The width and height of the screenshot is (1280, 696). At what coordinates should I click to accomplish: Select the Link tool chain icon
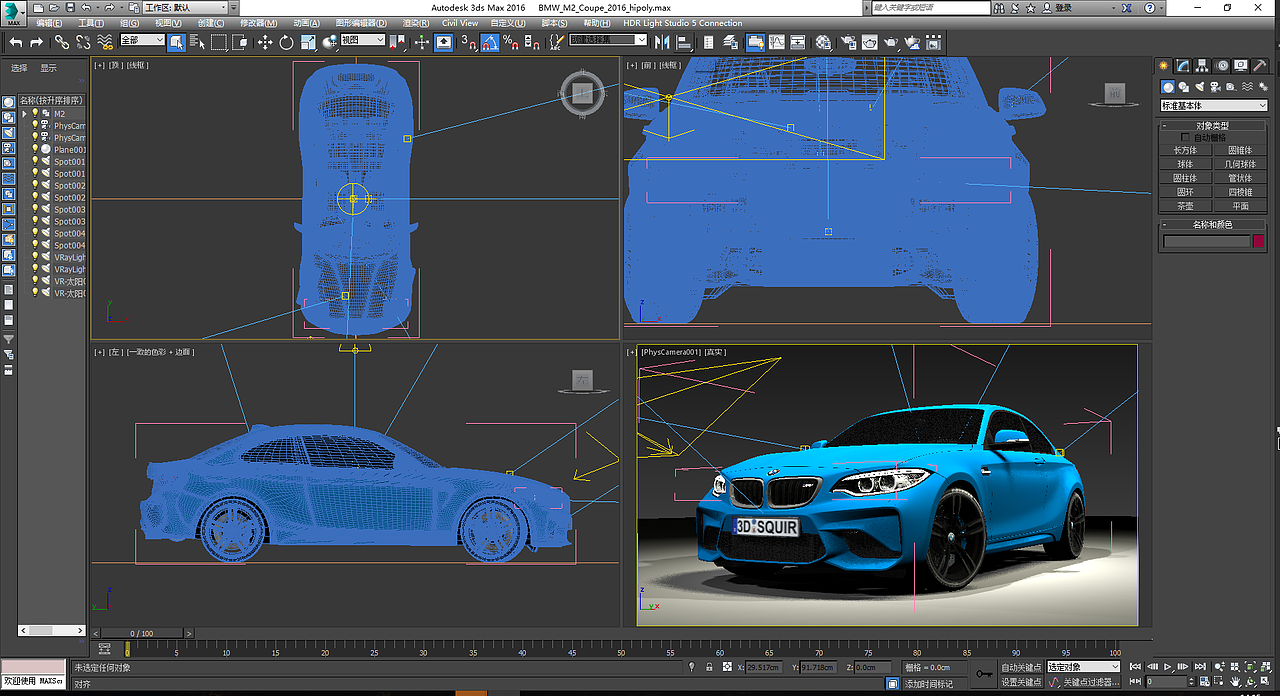tap(62, 42)
